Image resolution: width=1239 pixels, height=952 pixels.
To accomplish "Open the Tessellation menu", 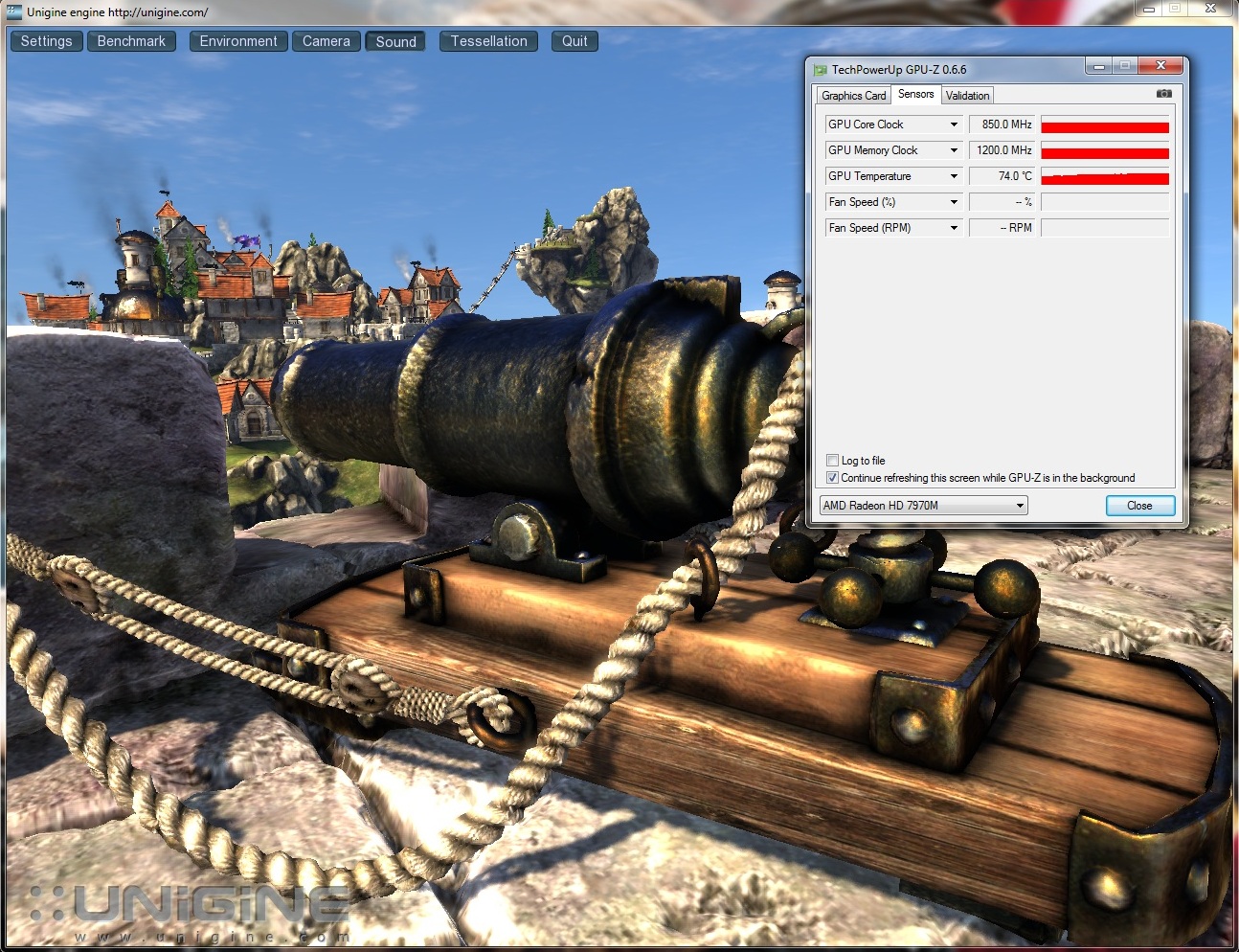I will (x=489, y=41).
